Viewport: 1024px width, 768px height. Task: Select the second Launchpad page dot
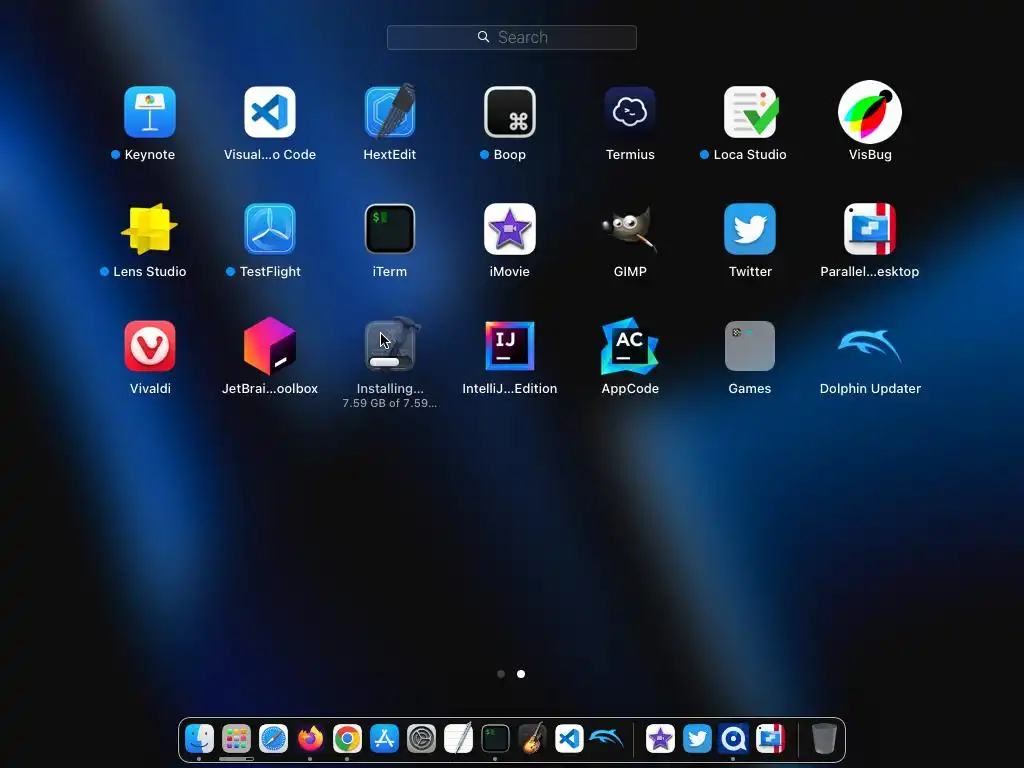[521, 674]
